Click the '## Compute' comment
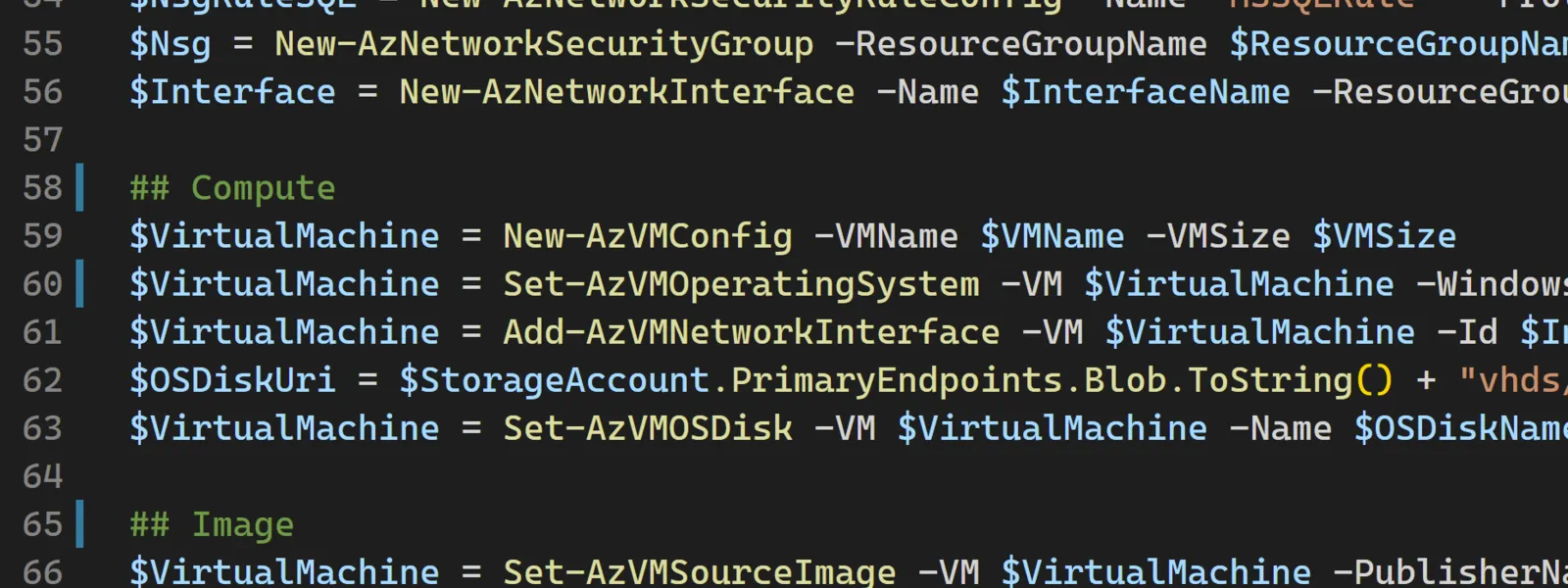1568x588 pixels. coord(232,188)
